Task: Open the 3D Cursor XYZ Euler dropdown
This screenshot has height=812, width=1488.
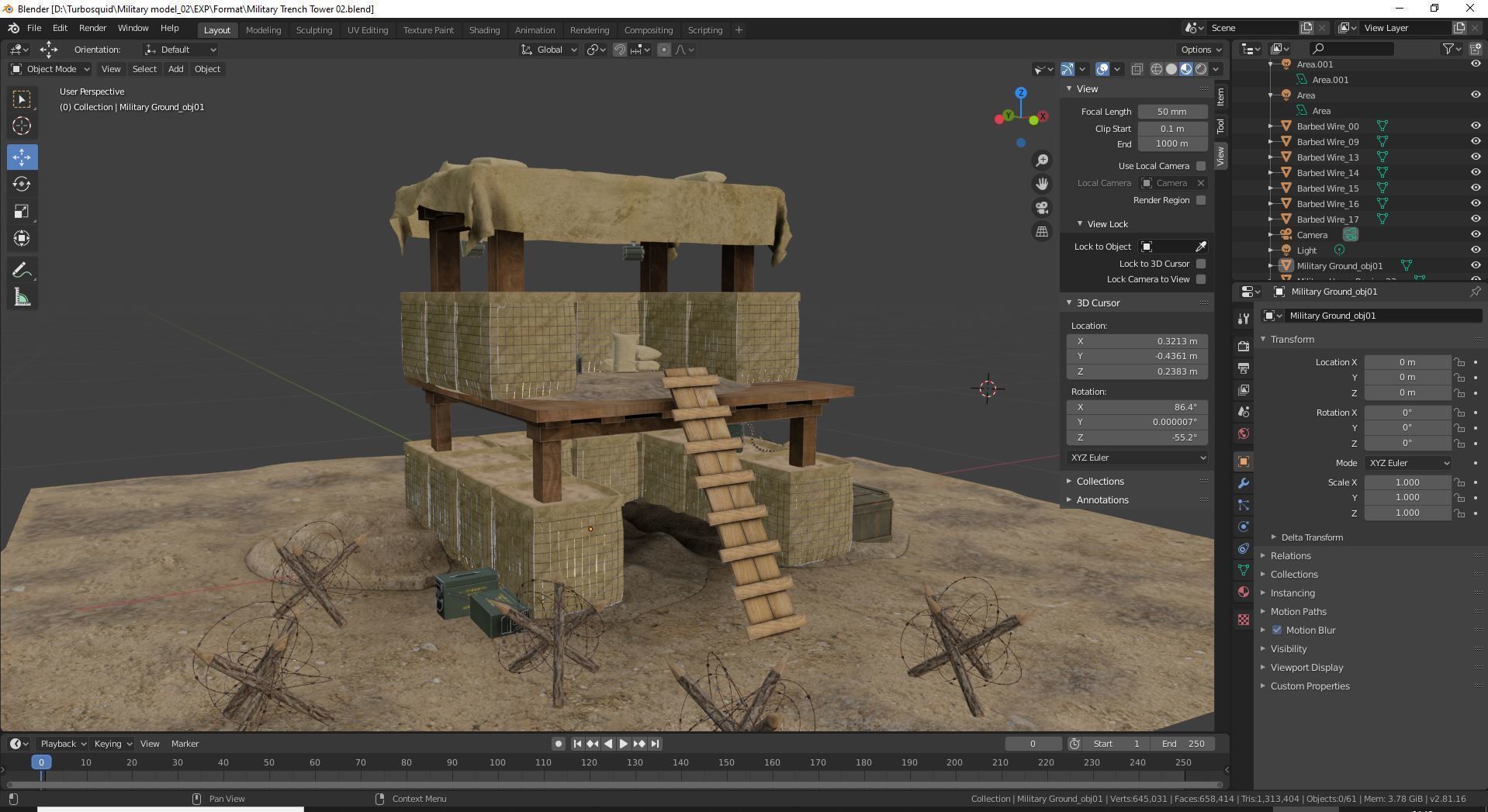Action: (x=1137, y=458)
